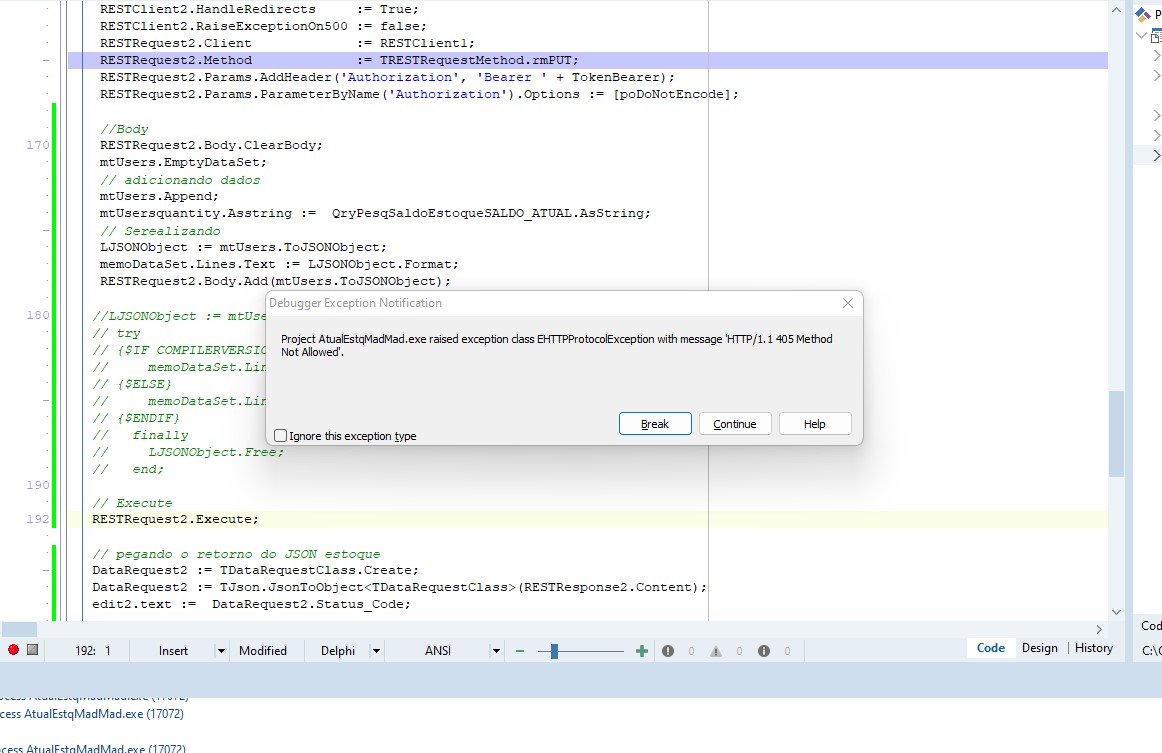Image resolution: width=1162 pixels, height=753 pixels.
Task: Click the hints info circle icon
Action: coord(763,651)
